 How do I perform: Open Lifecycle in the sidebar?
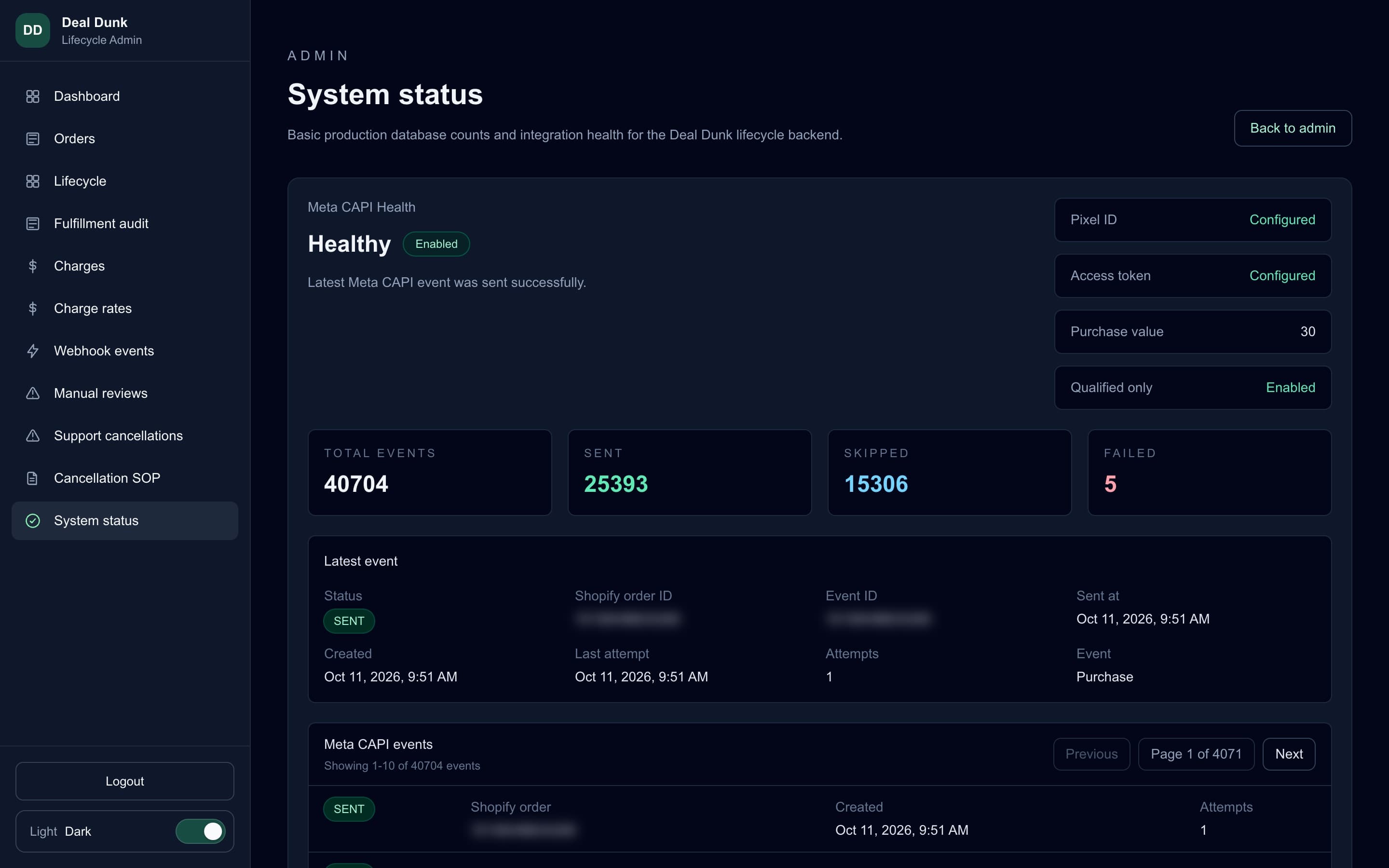pyautogui.click(x=124, y=181)
